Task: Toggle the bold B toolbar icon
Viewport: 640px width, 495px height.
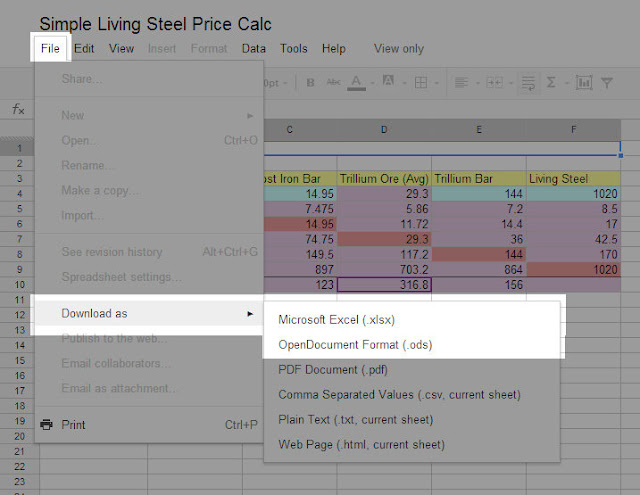Action: (310, 83)
